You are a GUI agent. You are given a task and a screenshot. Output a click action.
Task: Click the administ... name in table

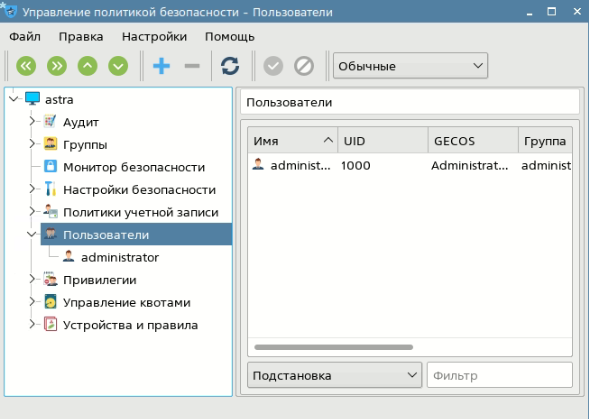[x=301, y=165]
